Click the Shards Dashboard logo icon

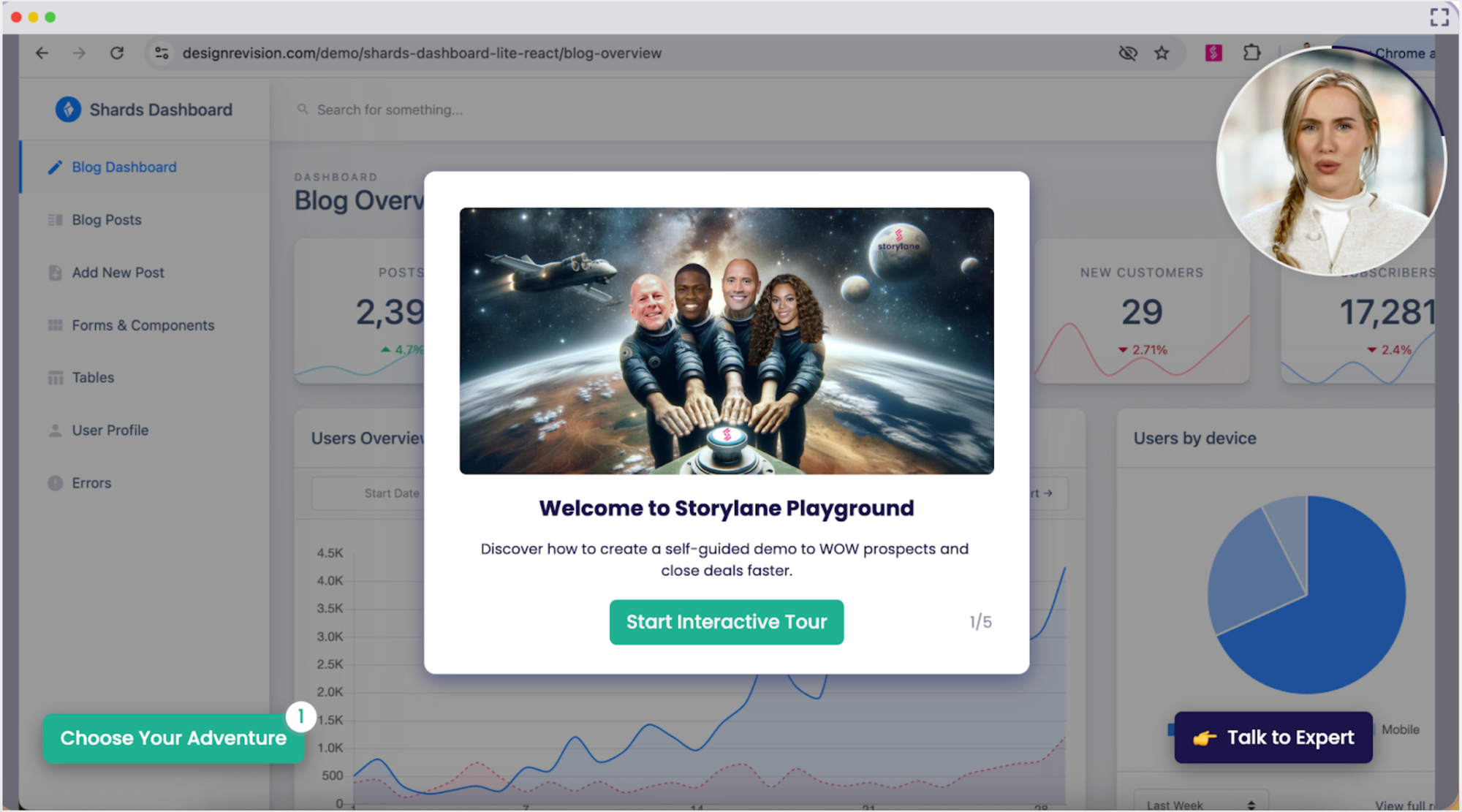(x=68, y=110)
